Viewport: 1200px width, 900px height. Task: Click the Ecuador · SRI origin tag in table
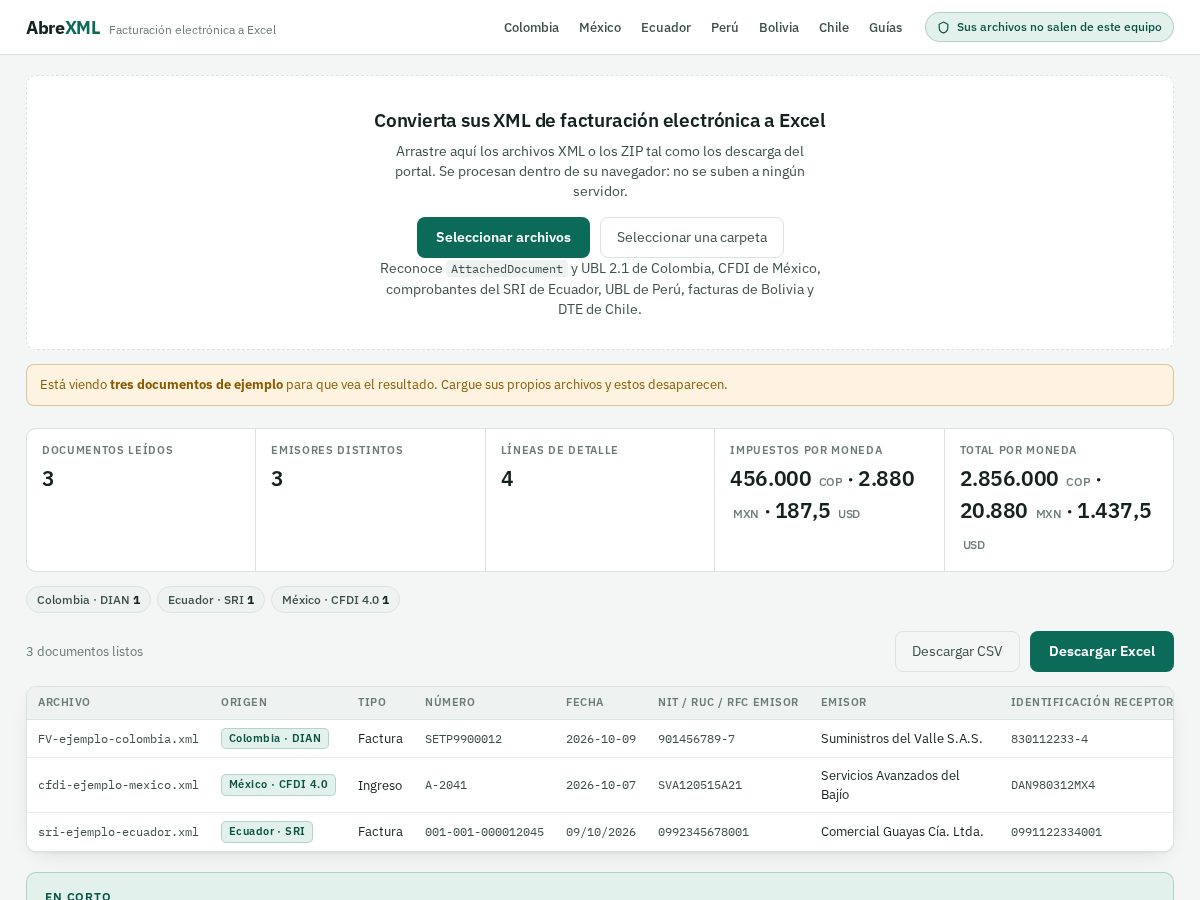tap(267, 831)
